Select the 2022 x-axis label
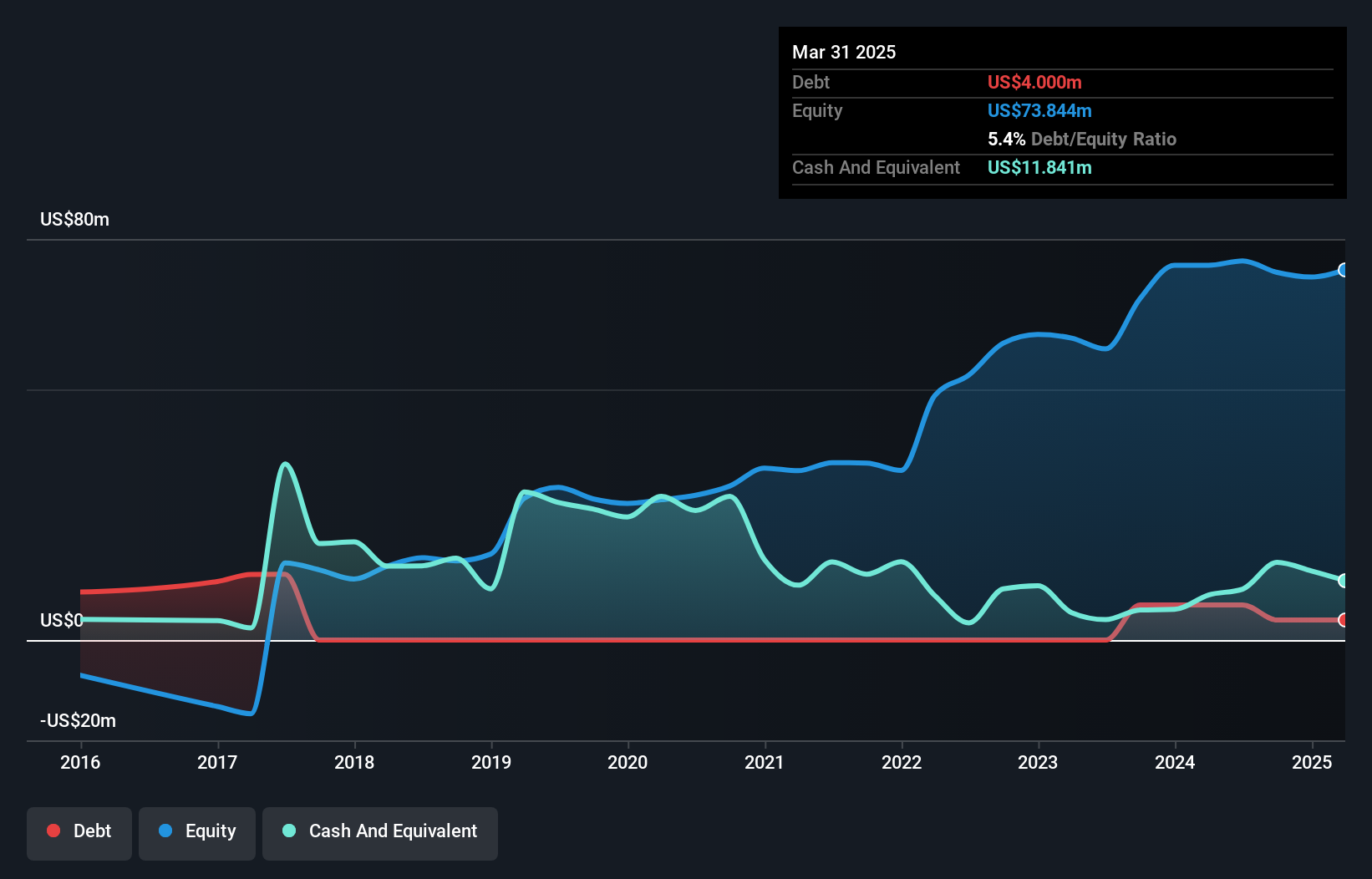The height and width of the screenshot is (879, 1372). coord(902,762)
